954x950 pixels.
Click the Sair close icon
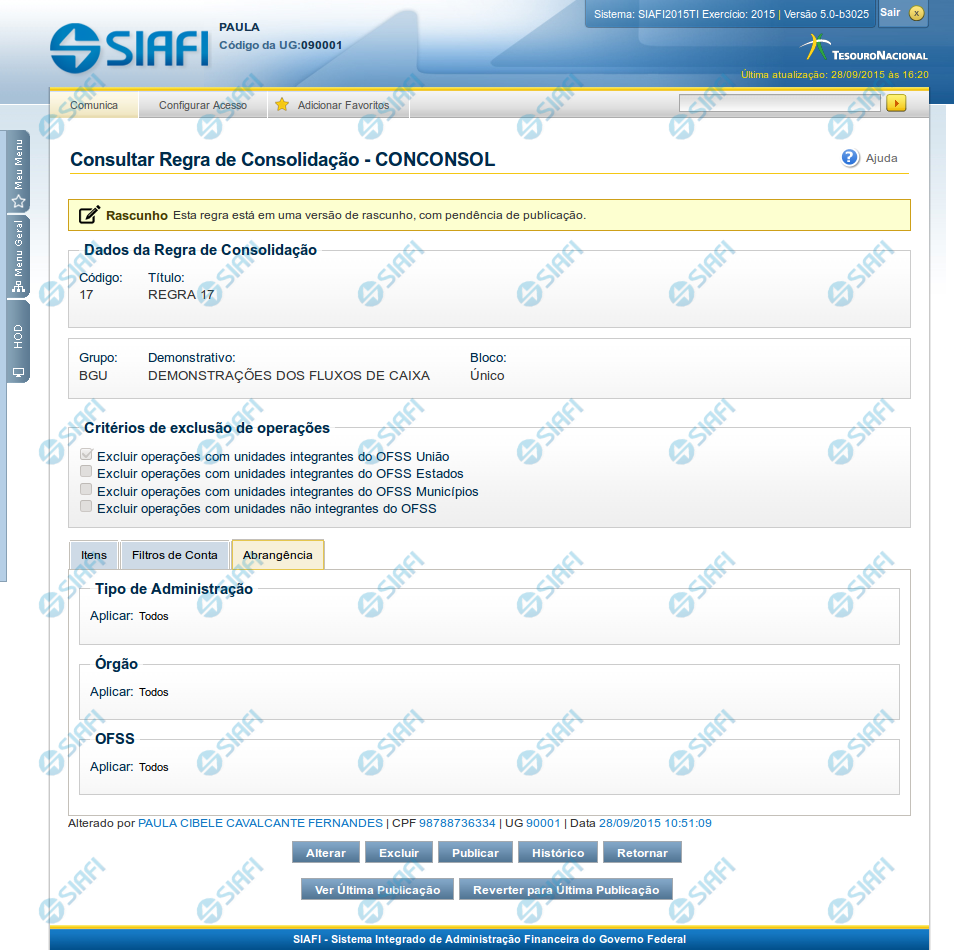[915, 14]
